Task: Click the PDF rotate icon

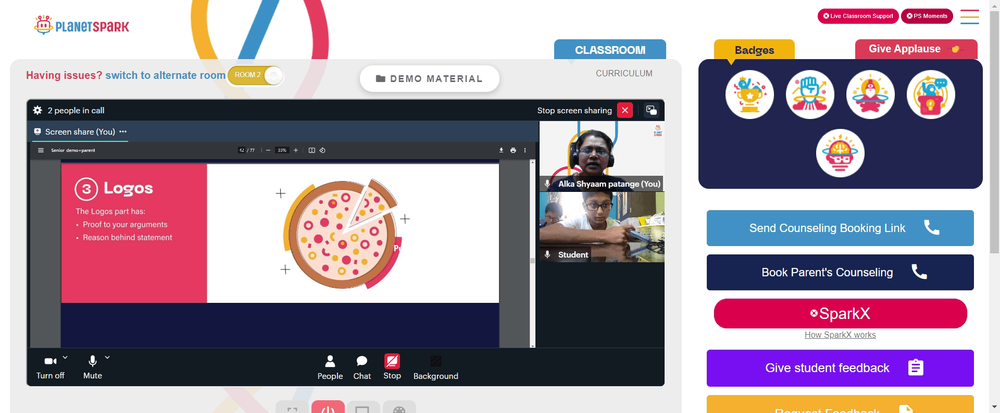Action: (x=322, y=150)
